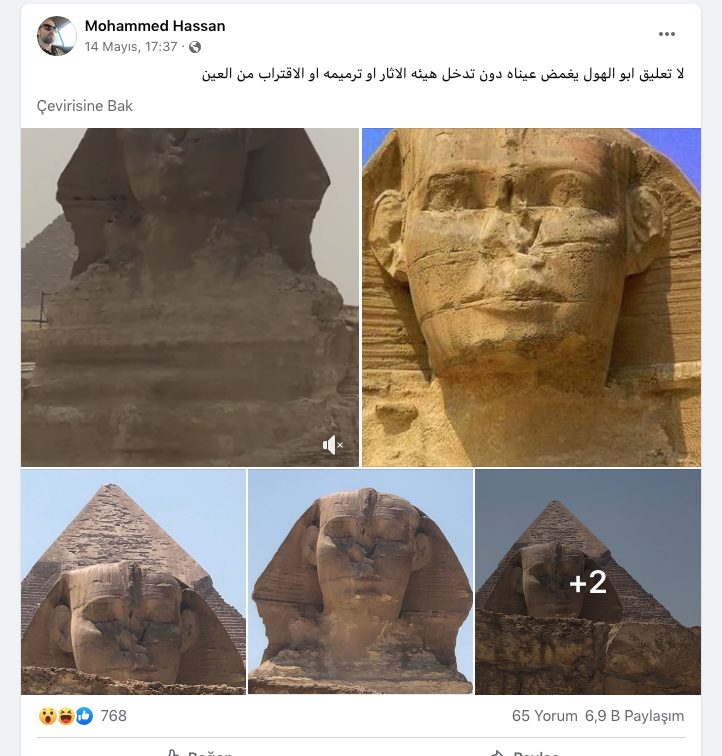Open the close-up Sphinx face photo
The height and width of the screenshot is (756, 722).
pos(531,297)
